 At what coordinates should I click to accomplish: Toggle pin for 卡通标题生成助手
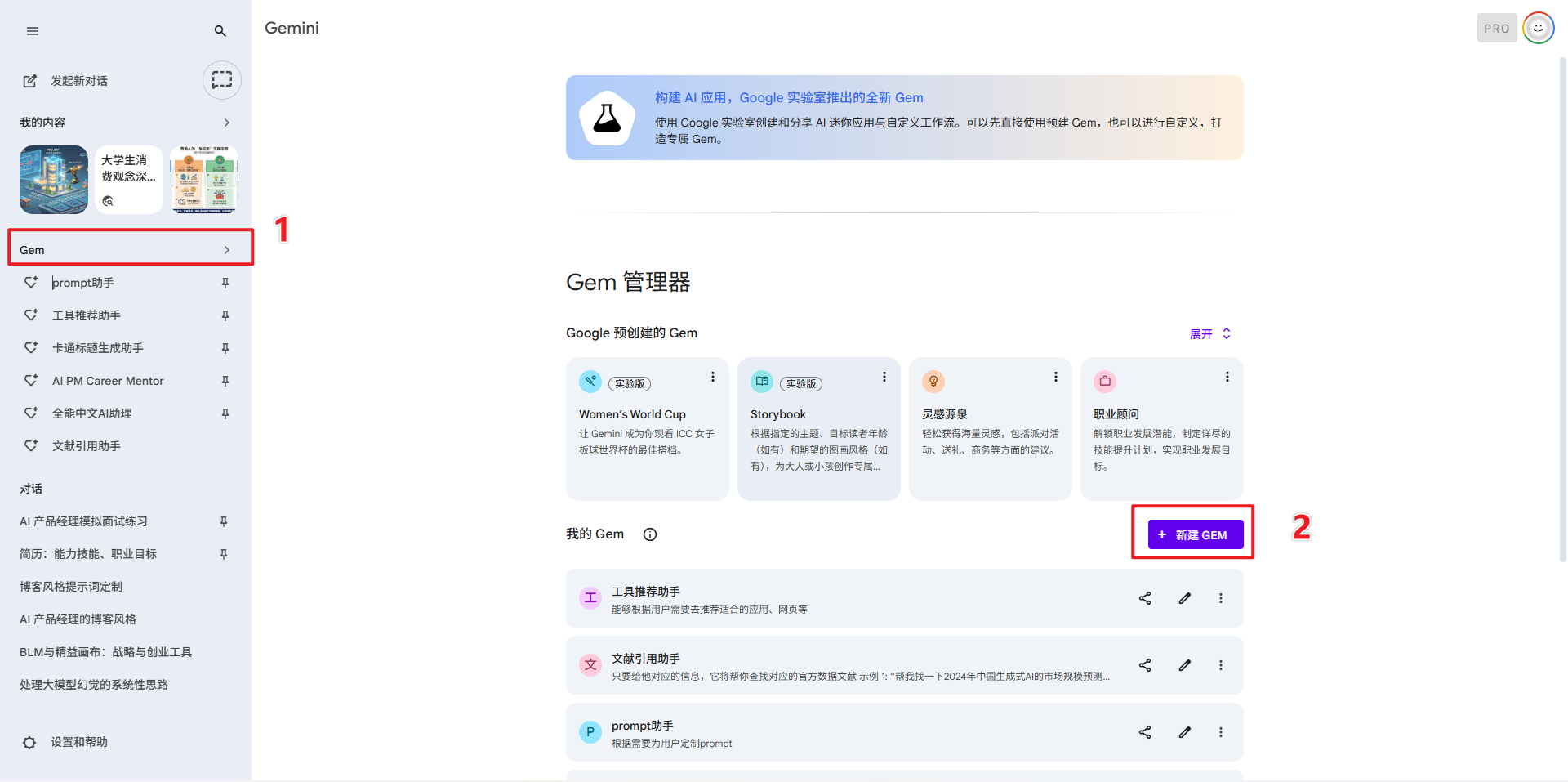[x=225, y=348]
